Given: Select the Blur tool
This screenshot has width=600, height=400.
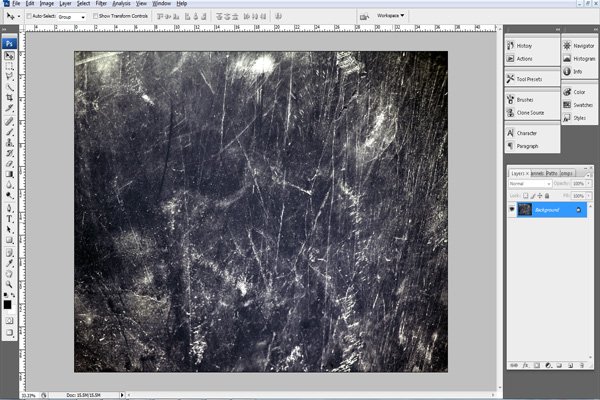Looking at the screenshot, I should [x=9, y=184].
